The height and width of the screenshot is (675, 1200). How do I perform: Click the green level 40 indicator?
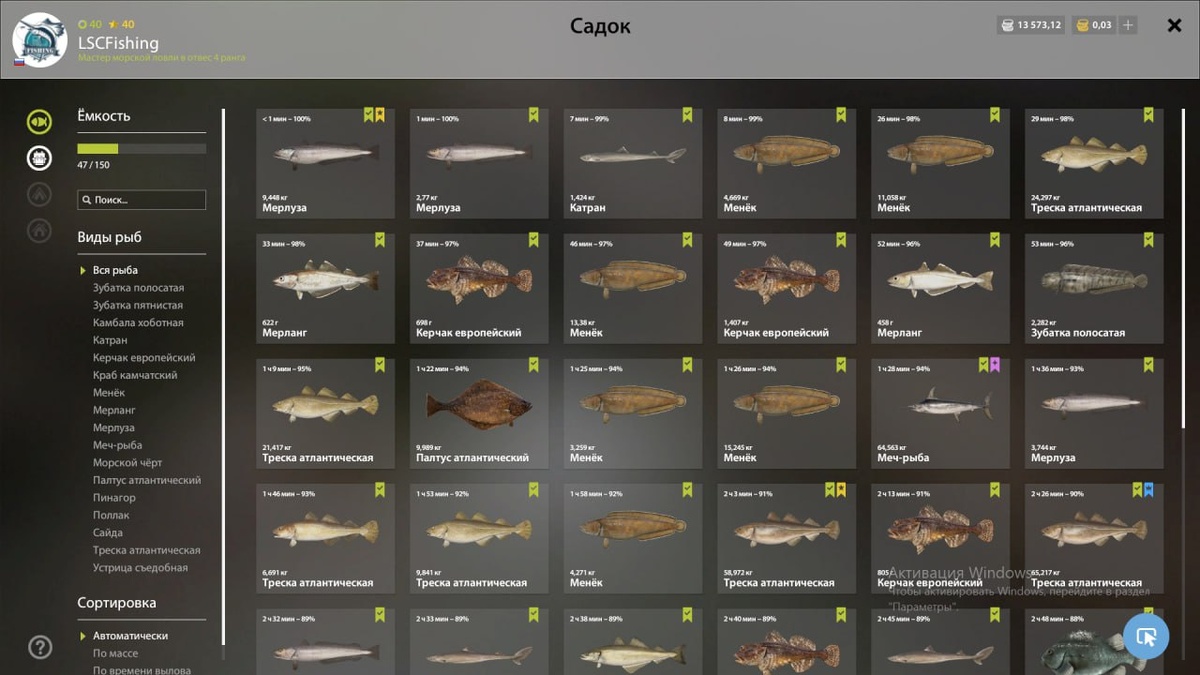pos(90,24)
